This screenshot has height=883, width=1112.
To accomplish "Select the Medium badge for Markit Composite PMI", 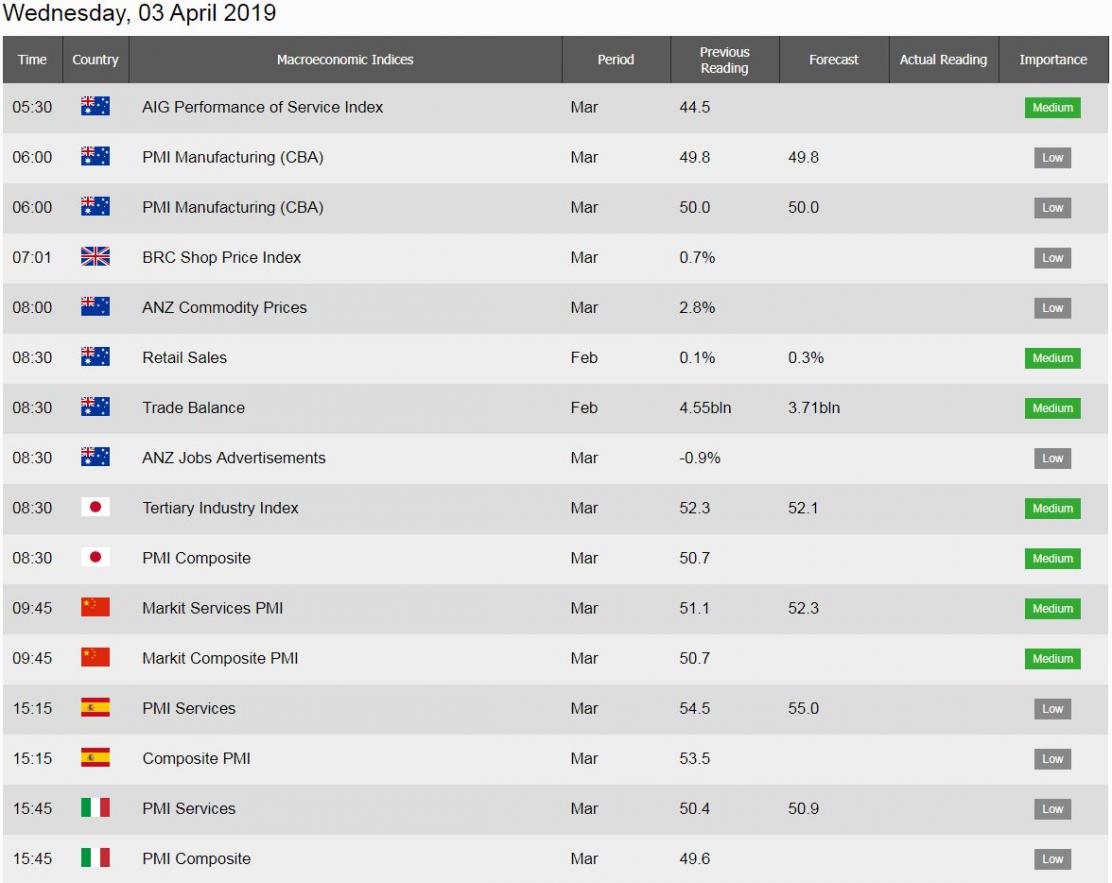I will pyautogui.click(x=1052, y=658).
